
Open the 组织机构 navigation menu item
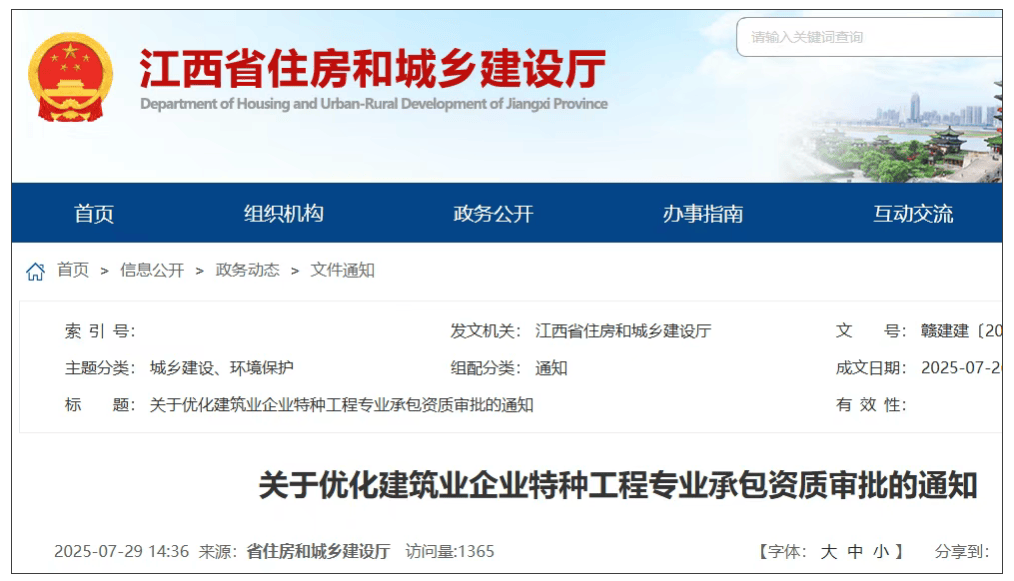[x=284, y=214]
